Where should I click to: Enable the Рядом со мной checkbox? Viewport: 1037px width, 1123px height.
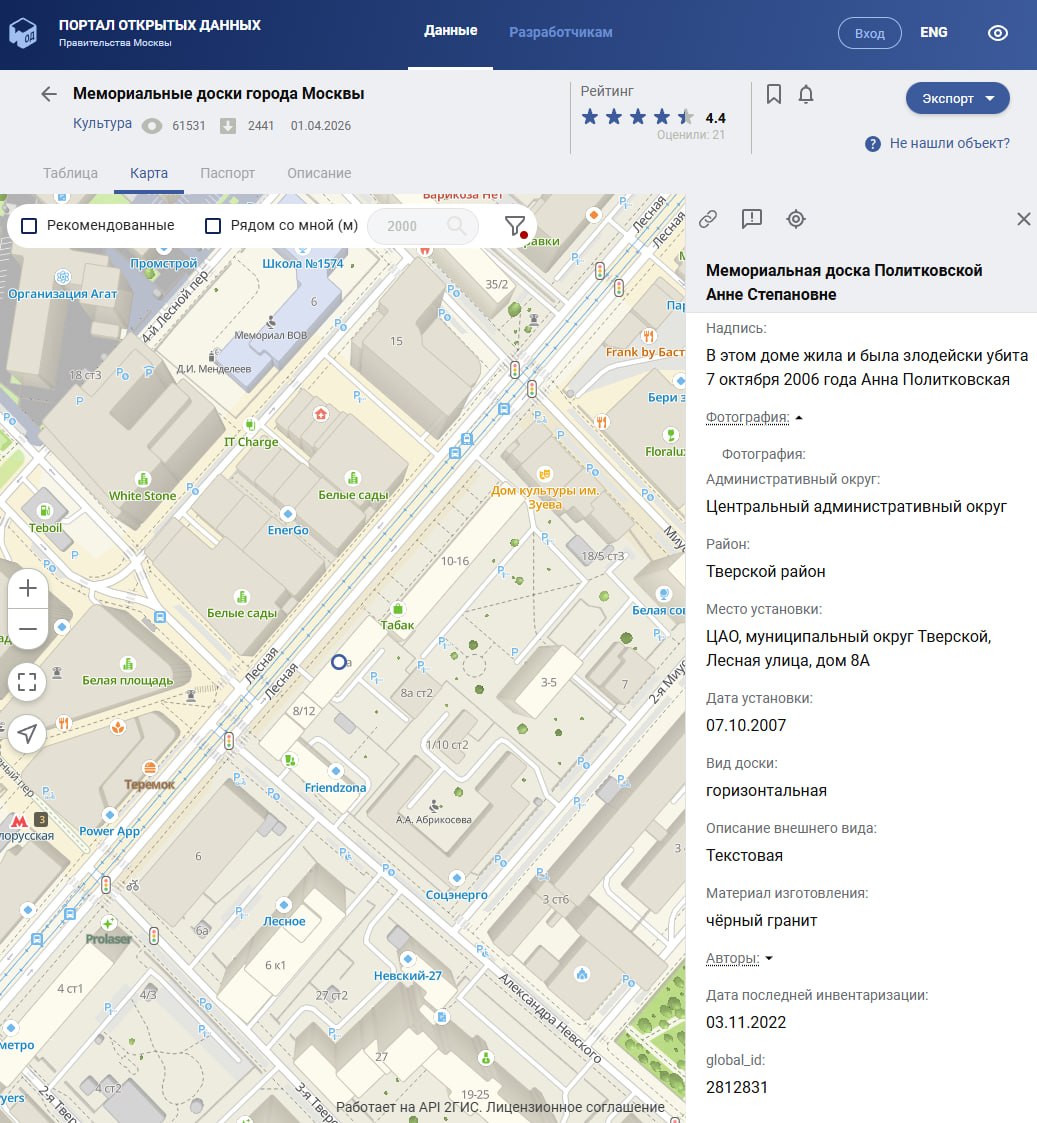coord(213,226)
